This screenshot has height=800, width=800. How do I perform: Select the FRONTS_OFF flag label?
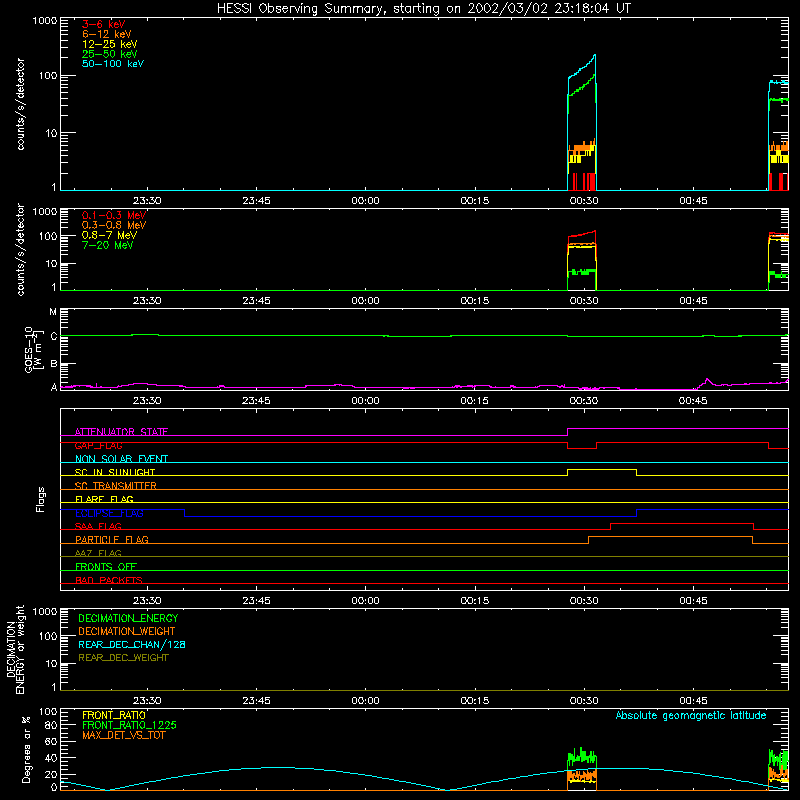(106, 566)
